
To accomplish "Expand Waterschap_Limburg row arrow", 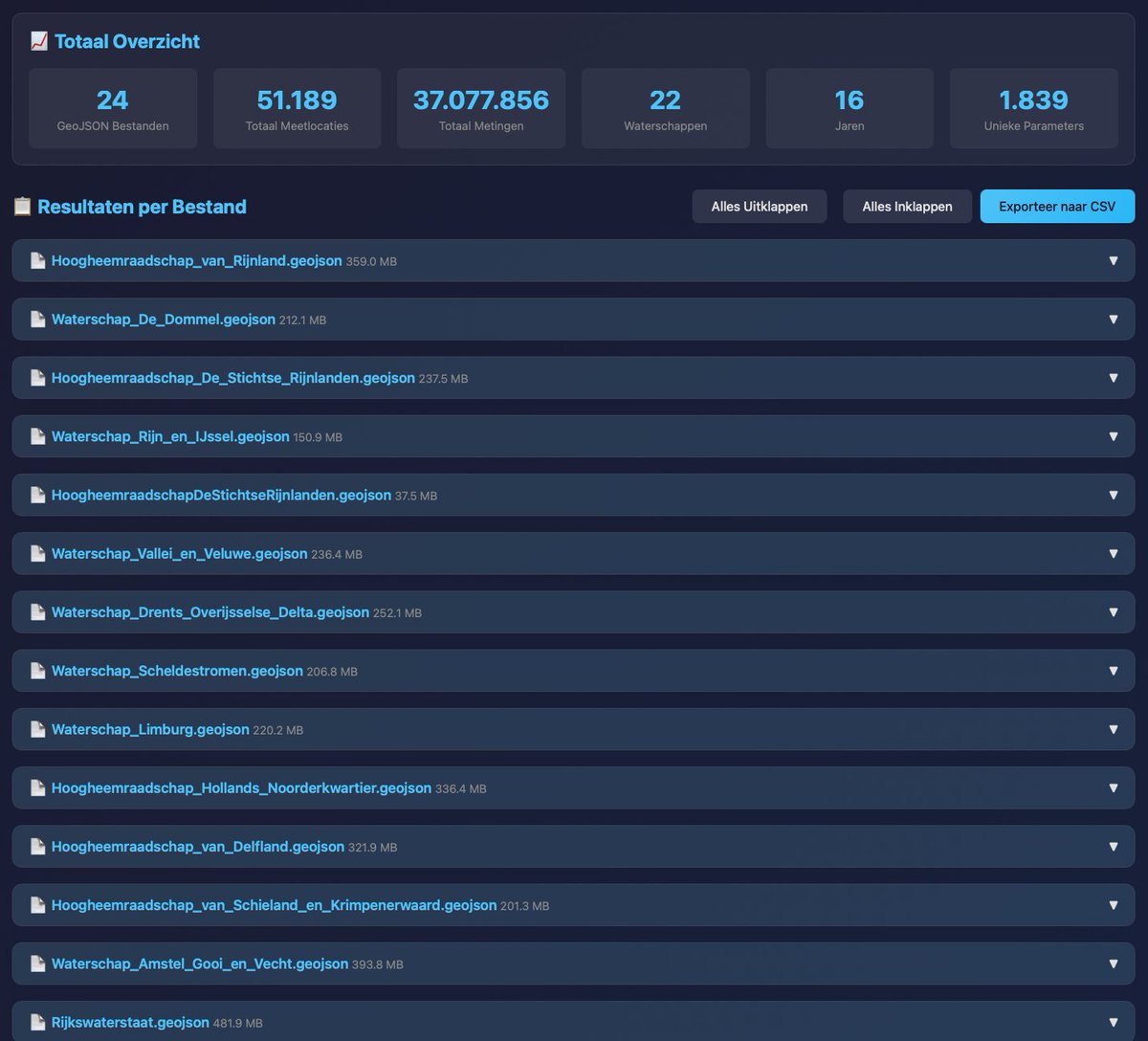I will pos(1113,729).
